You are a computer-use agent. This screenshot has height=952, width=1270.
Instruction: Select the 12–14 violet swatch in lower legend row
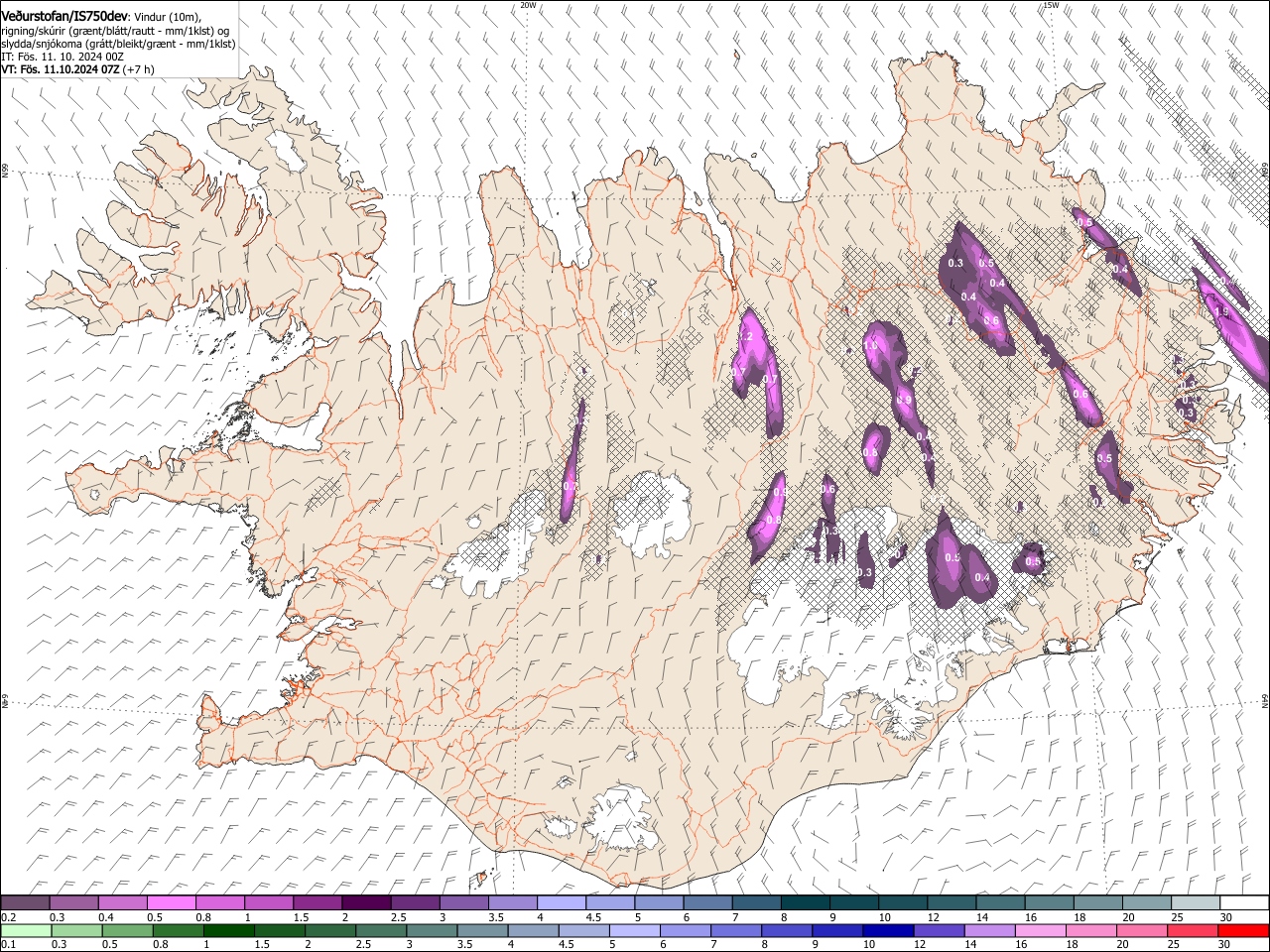pyautogui.click(x=937, y=930)
